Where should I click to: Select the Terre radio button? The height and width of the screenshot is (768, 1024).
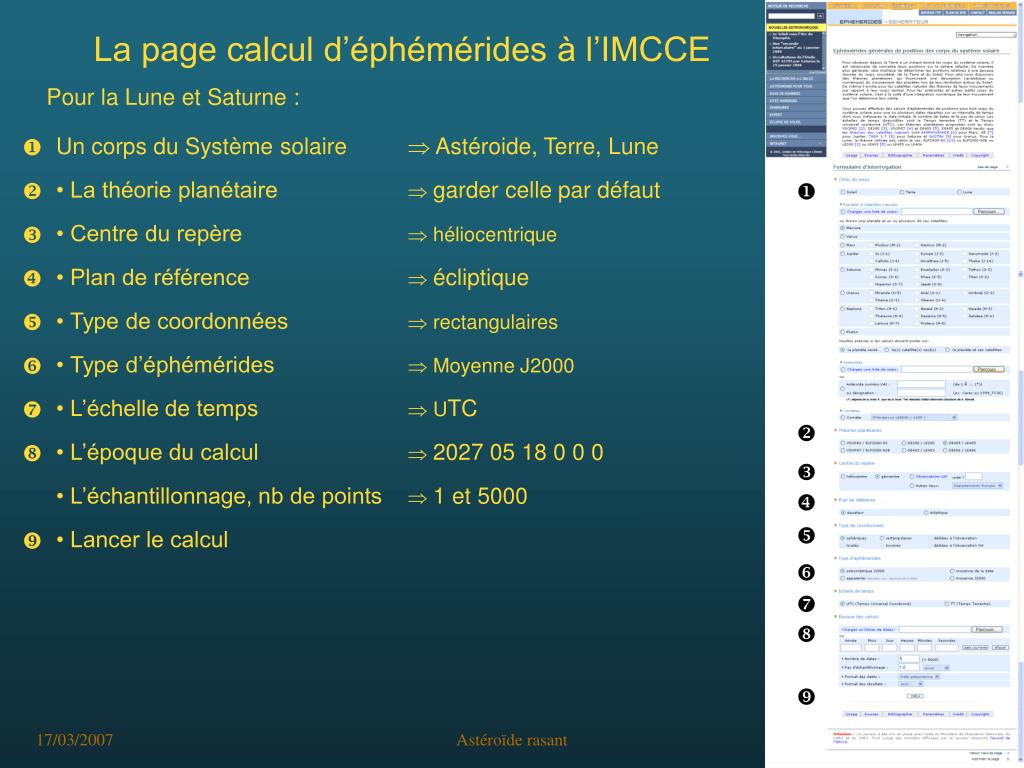(902, 192)
